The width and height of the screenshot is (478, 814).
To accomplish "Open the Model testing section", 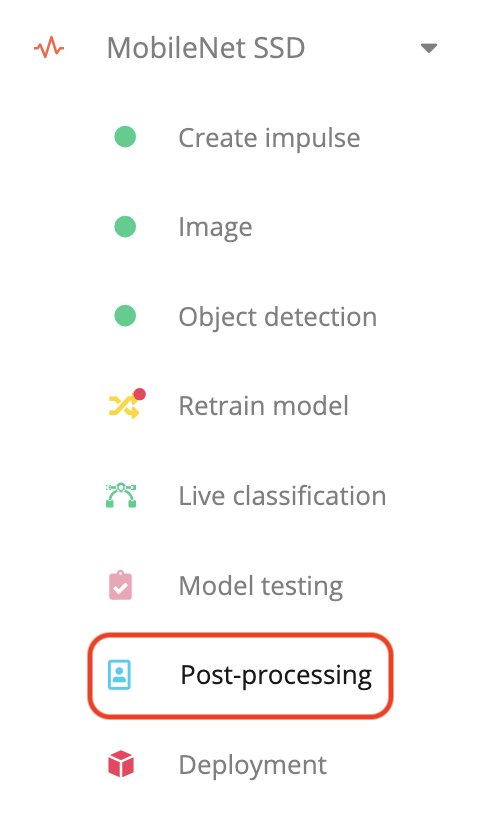I will (261, 586).
